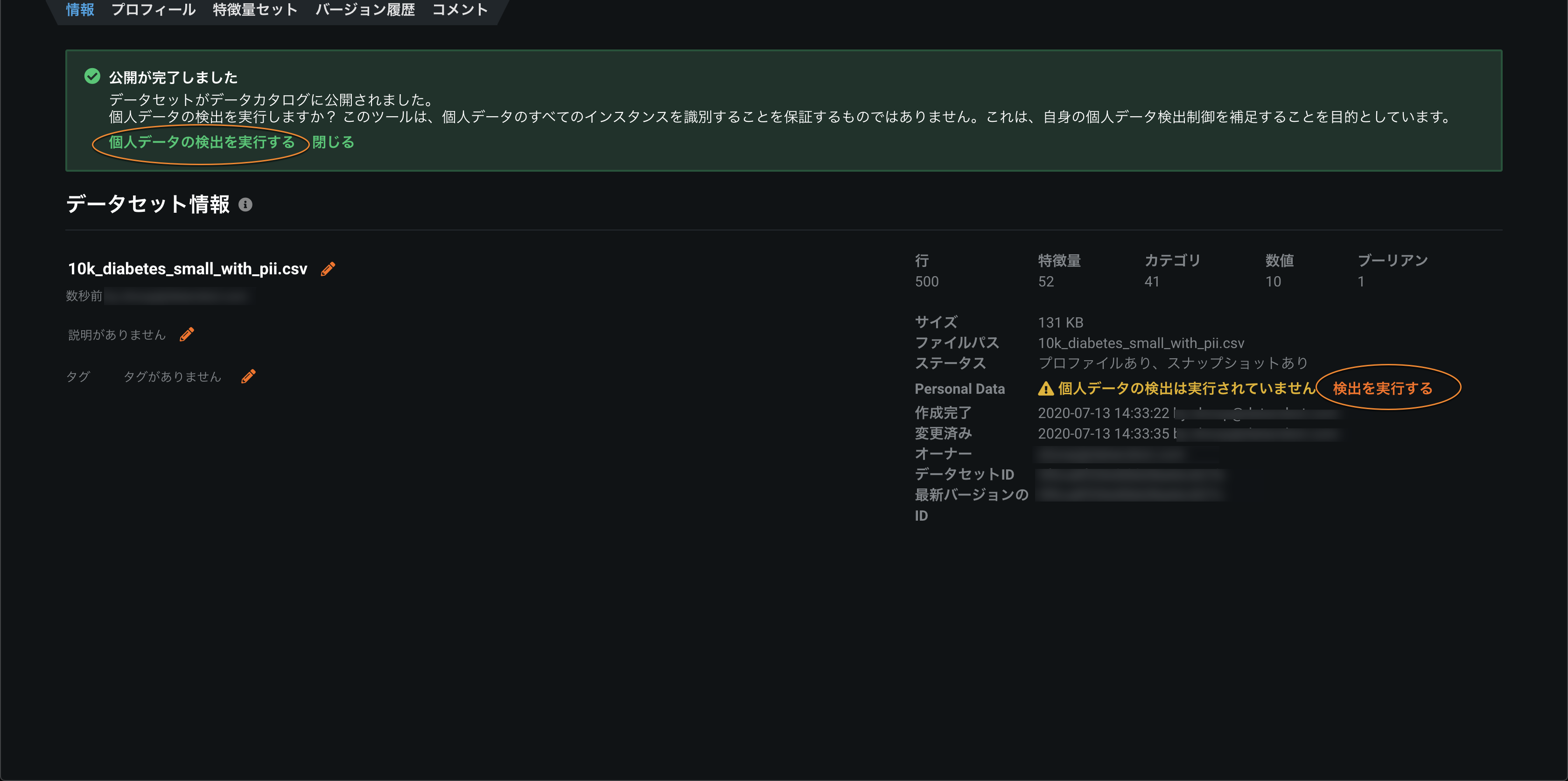Viewport: 1568px width, 781px height.
Task: Open the 情報 tab
Action: (80, 9)
